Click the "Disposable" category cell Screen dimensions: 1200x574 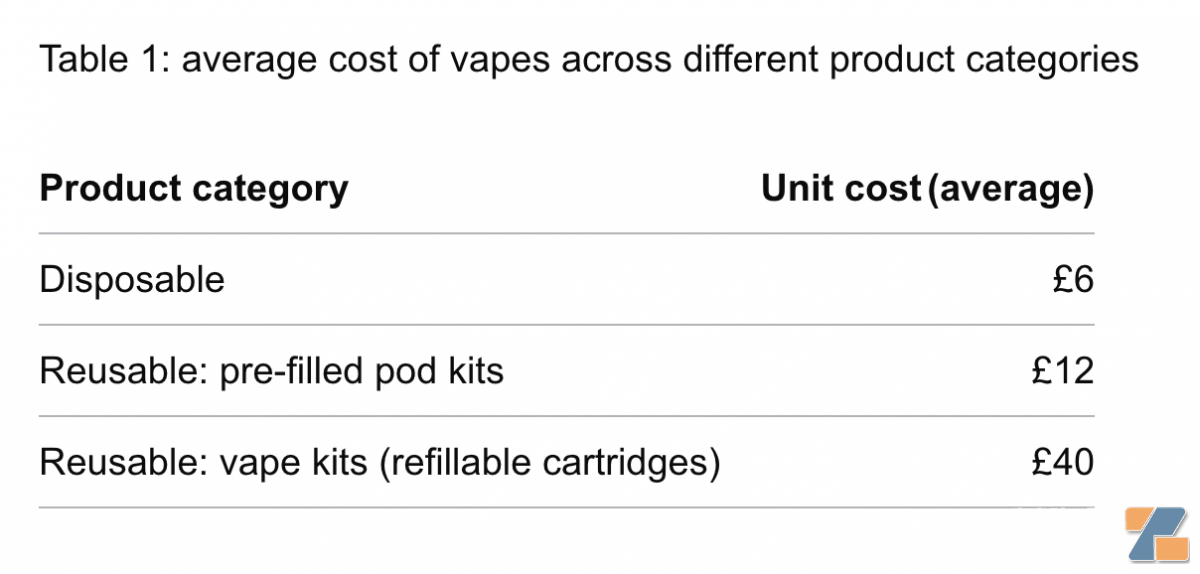[x=132, y=279]
